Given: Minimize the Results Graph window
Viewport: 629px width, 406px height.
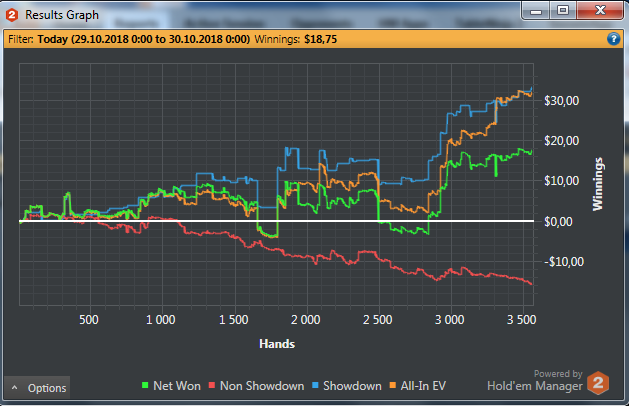Looking at the screenshot, I should (x=536, y=11).
